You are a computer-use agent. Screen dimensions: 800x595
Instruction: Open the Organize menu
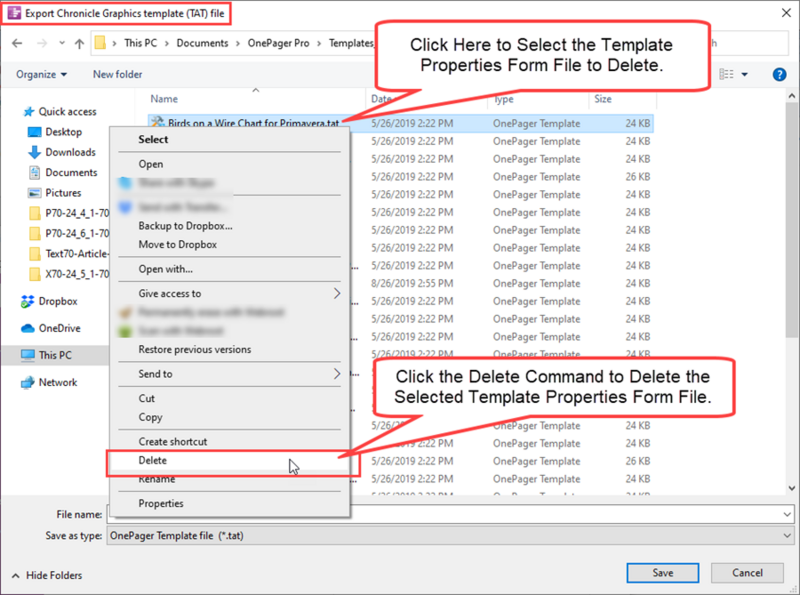click(41, 75)
